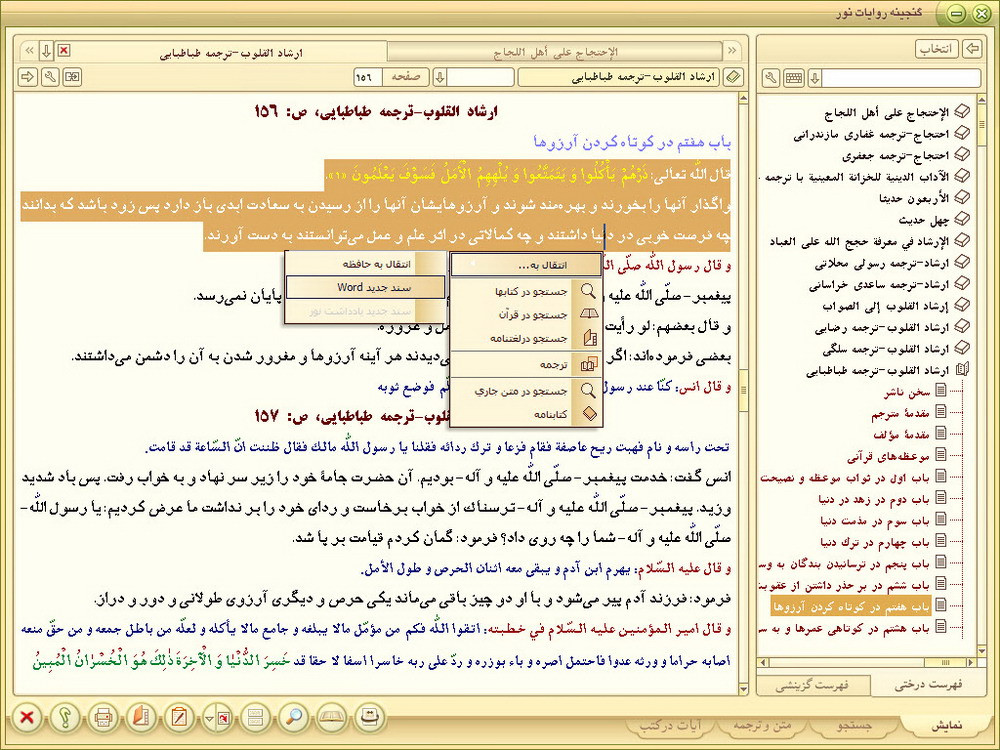Click the ترجمه translation icon in context menu
The width and height of the screenshot is (1000, 750).
[587, 365]
